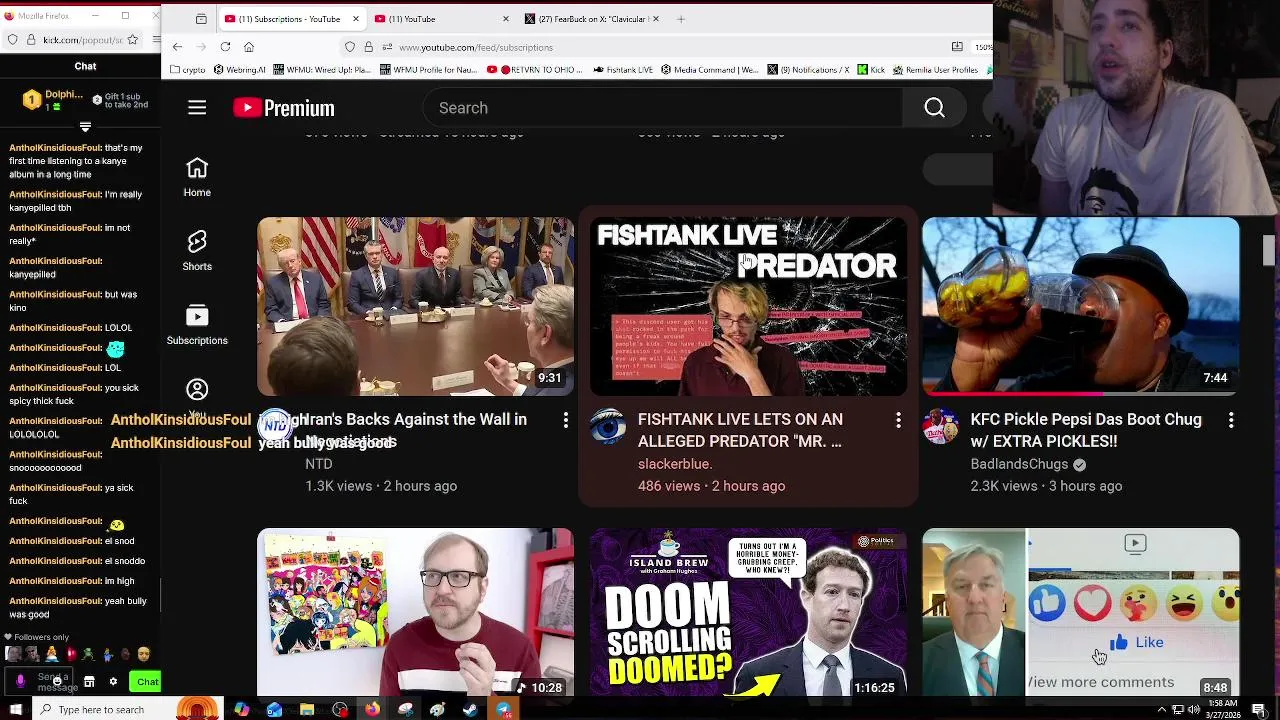Viewport: 1280px width, 720px height.
Task: Expand the Kick leaderboard chevron arrow
Action: click(85, 127)
